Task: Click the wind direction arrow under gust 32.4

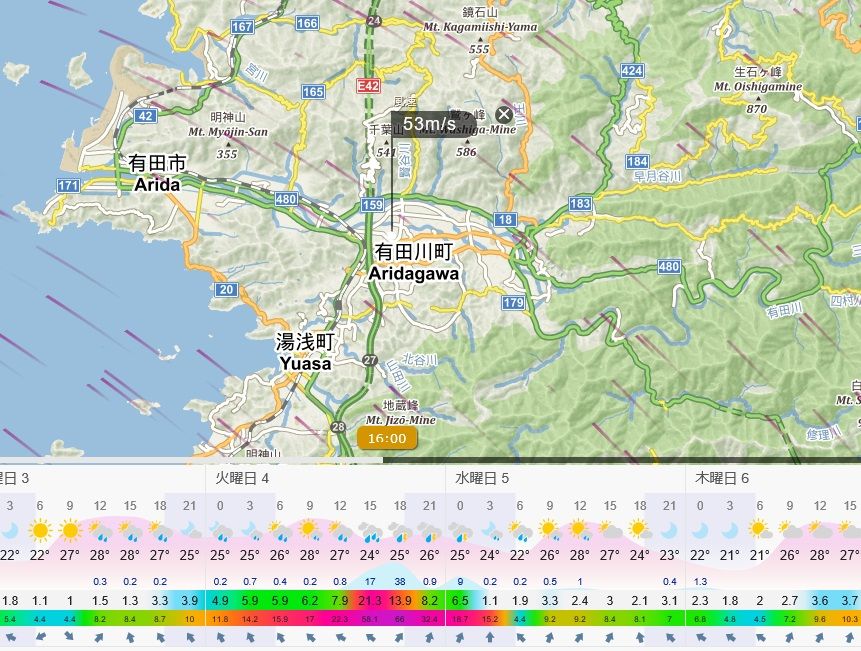Action: (430, 638)
